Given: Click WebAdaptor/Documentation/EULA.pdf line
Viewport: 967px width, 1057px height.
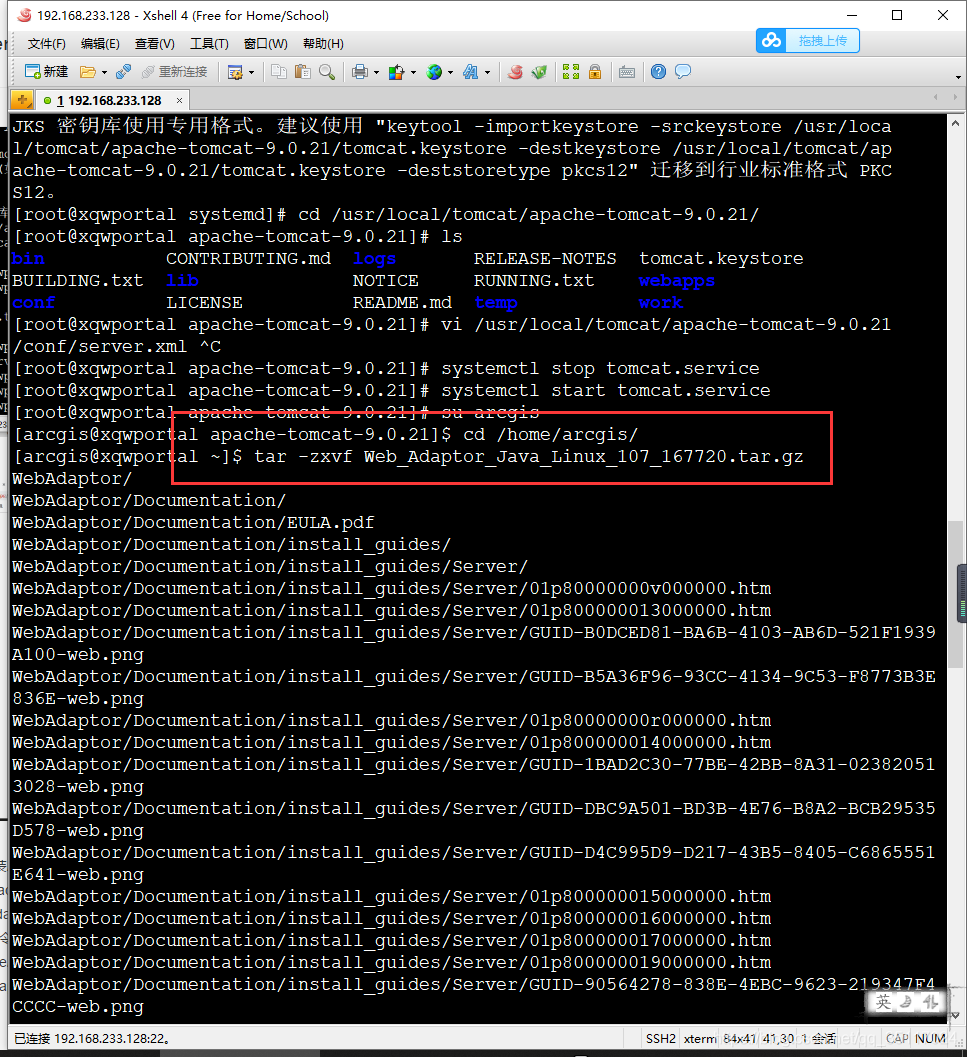Looking at the screenshot, I should point(193,522).
